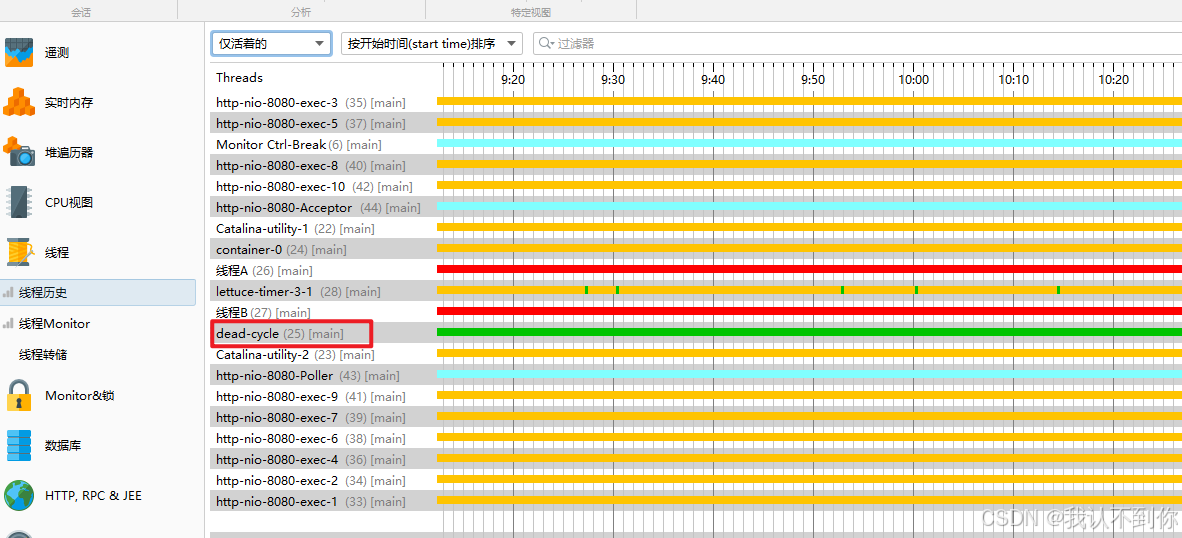The image size is (1182, 538).
Task: Click the 10:00 mark on the time axis
Action: coord(914,79)
